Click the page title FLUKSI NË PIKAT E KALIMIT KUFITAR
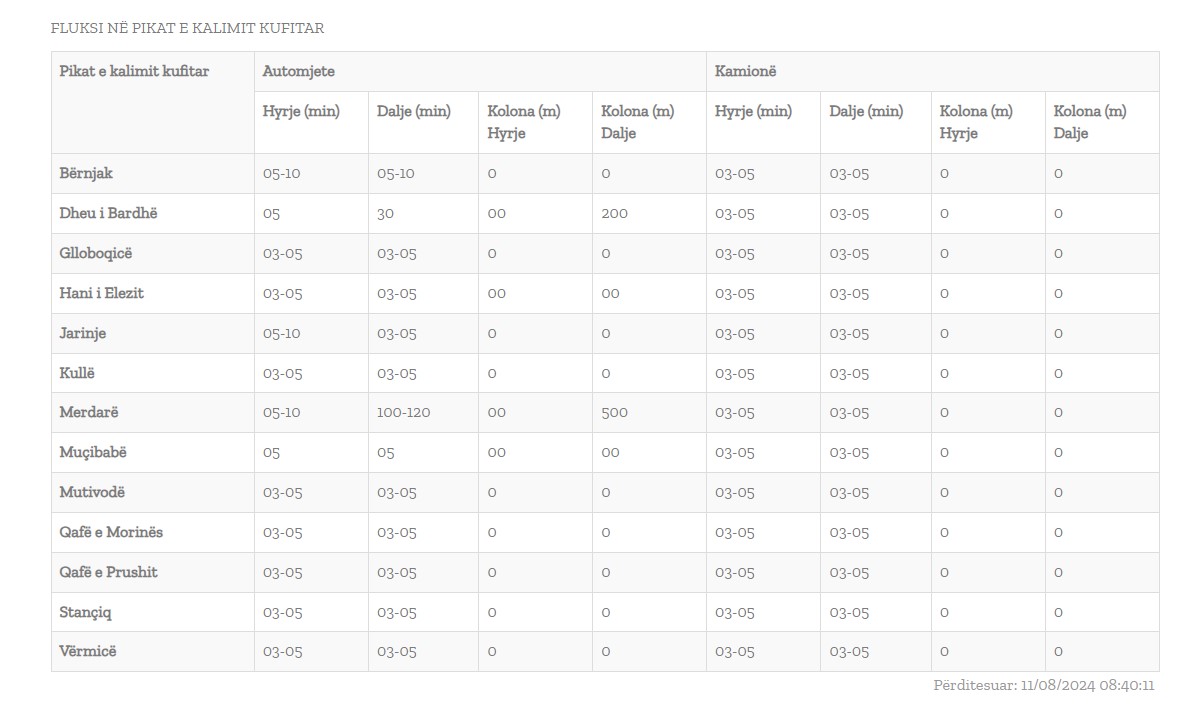The image size is (1187, 714). point(187,28)
